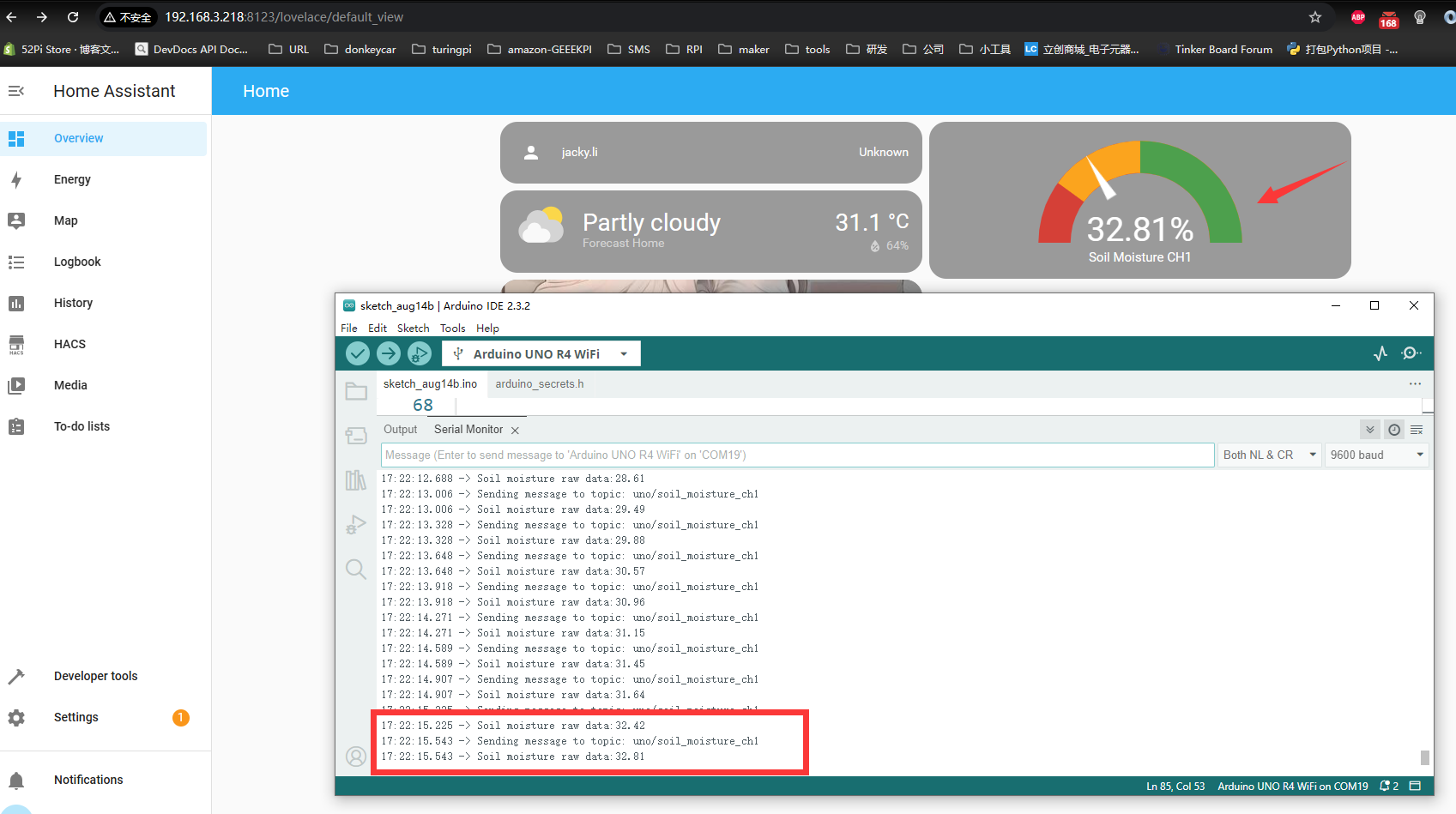Image resolution: width=1456 pixels, height=814 pixels.
Task: Clear the Serial Monitor output
Action: pos(1417,430)
